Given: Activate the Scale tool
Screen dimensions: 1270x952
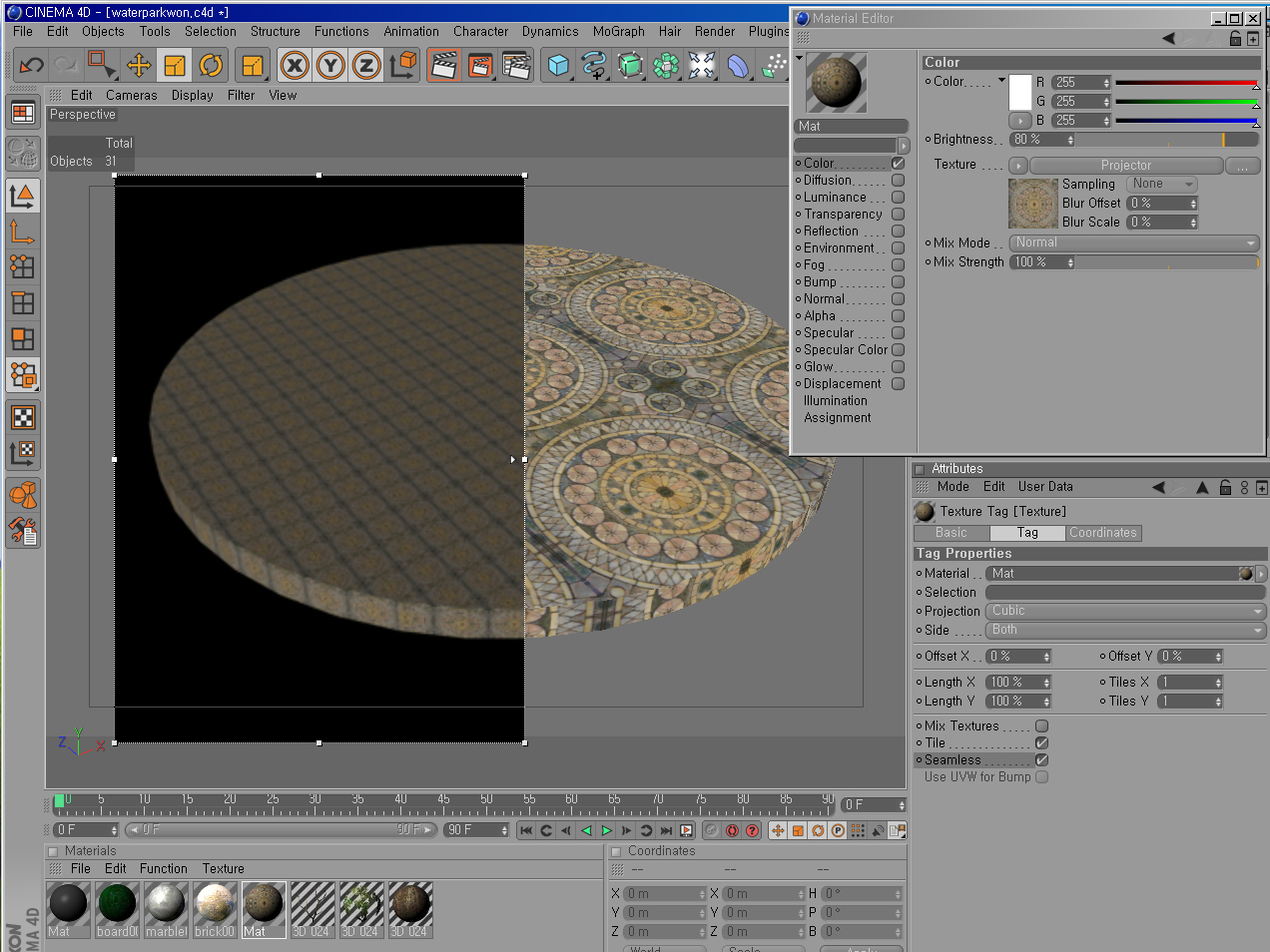Looking at the screenshot, I should pyautogui.click(x=175, y=66).
